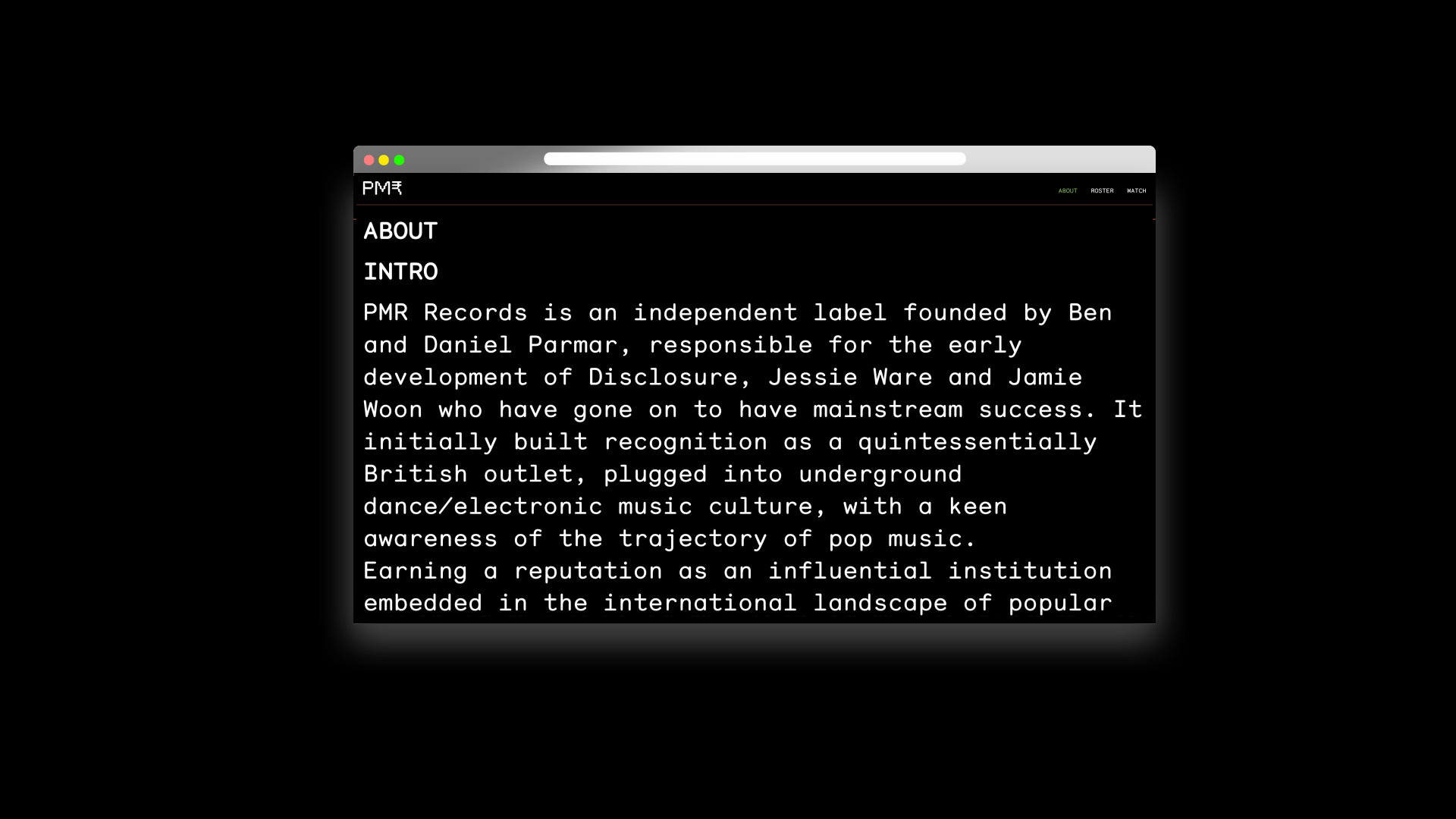Click the line 'and Daniel Parmar, responsible'
1456x819 pixels.
pos(692,346)
